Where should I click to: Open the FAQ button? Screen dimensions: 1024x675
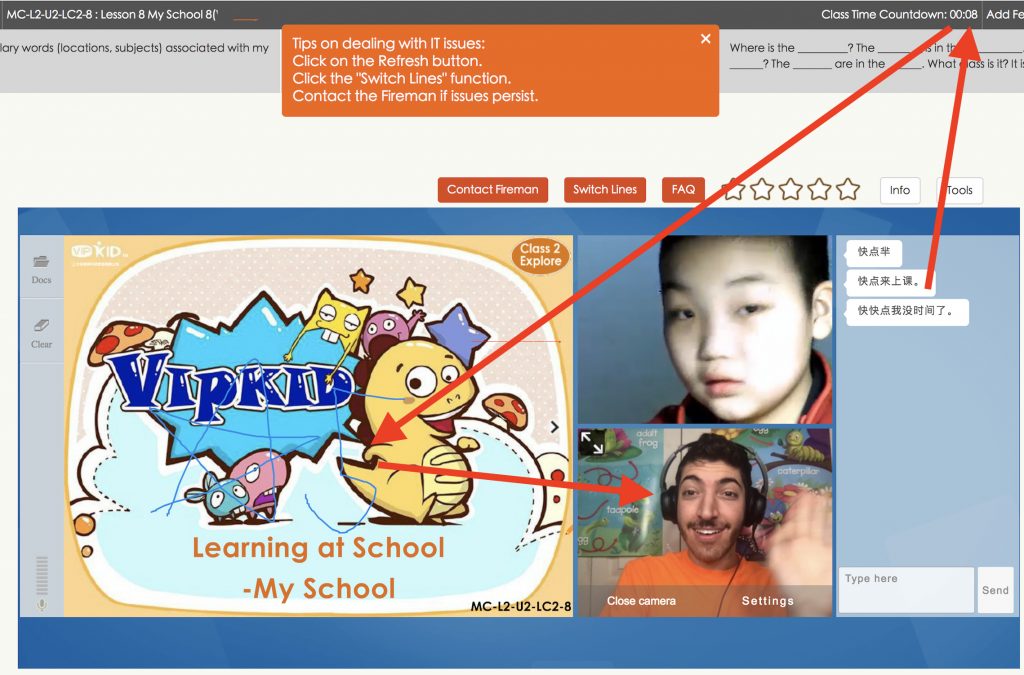click(x=683, y=190)
